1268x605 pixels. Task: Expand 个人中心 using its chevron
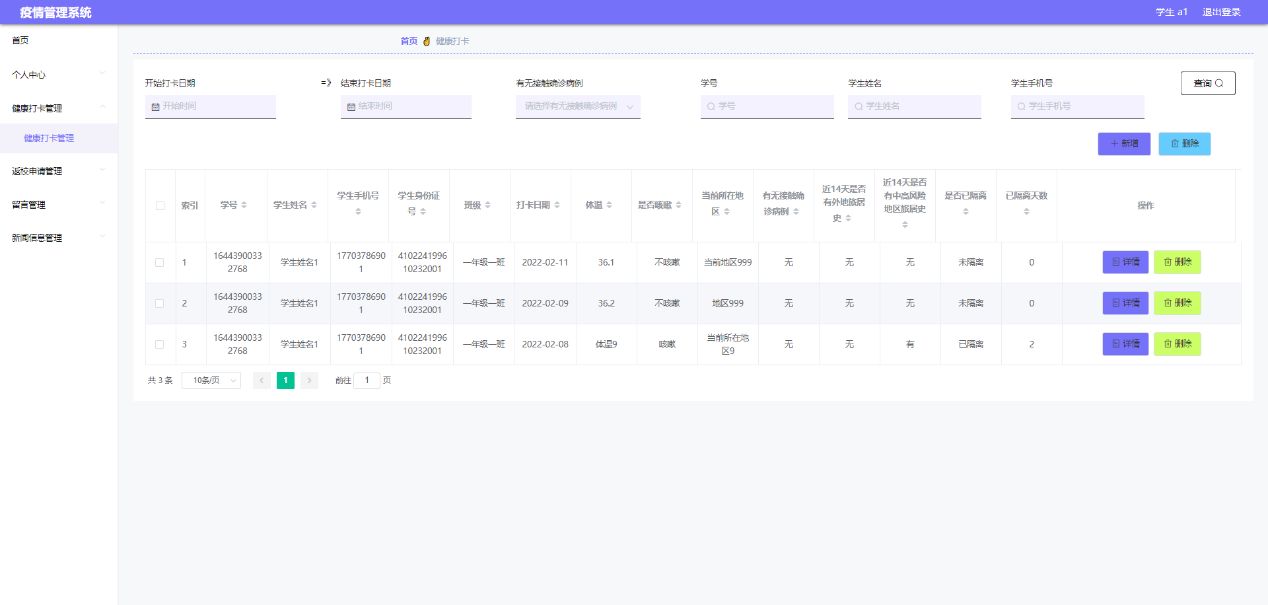click(102, 73)
